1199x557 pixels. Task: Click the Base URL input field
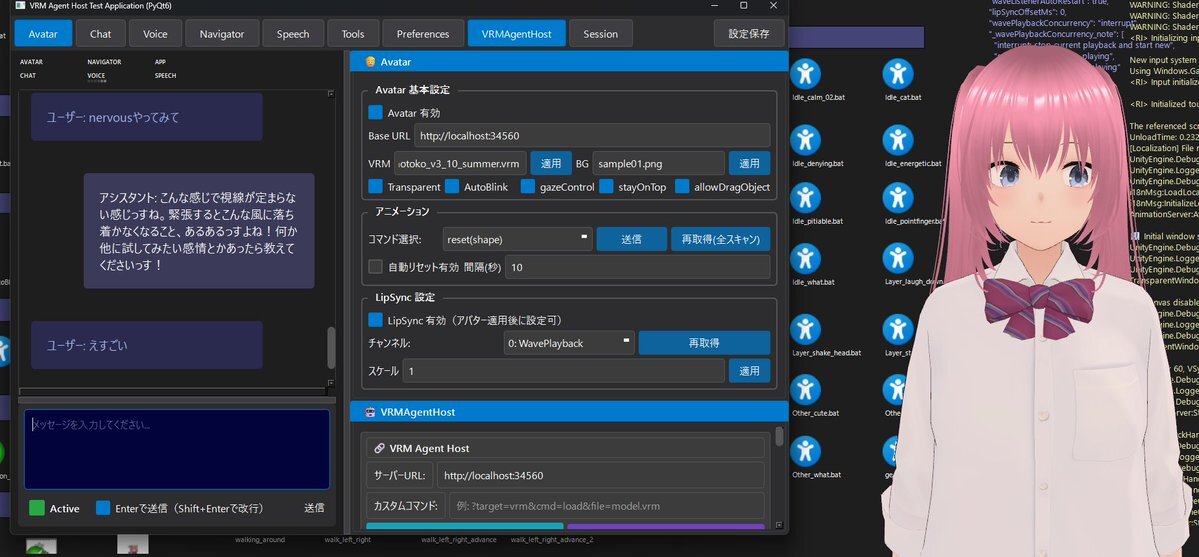[592, 136]
